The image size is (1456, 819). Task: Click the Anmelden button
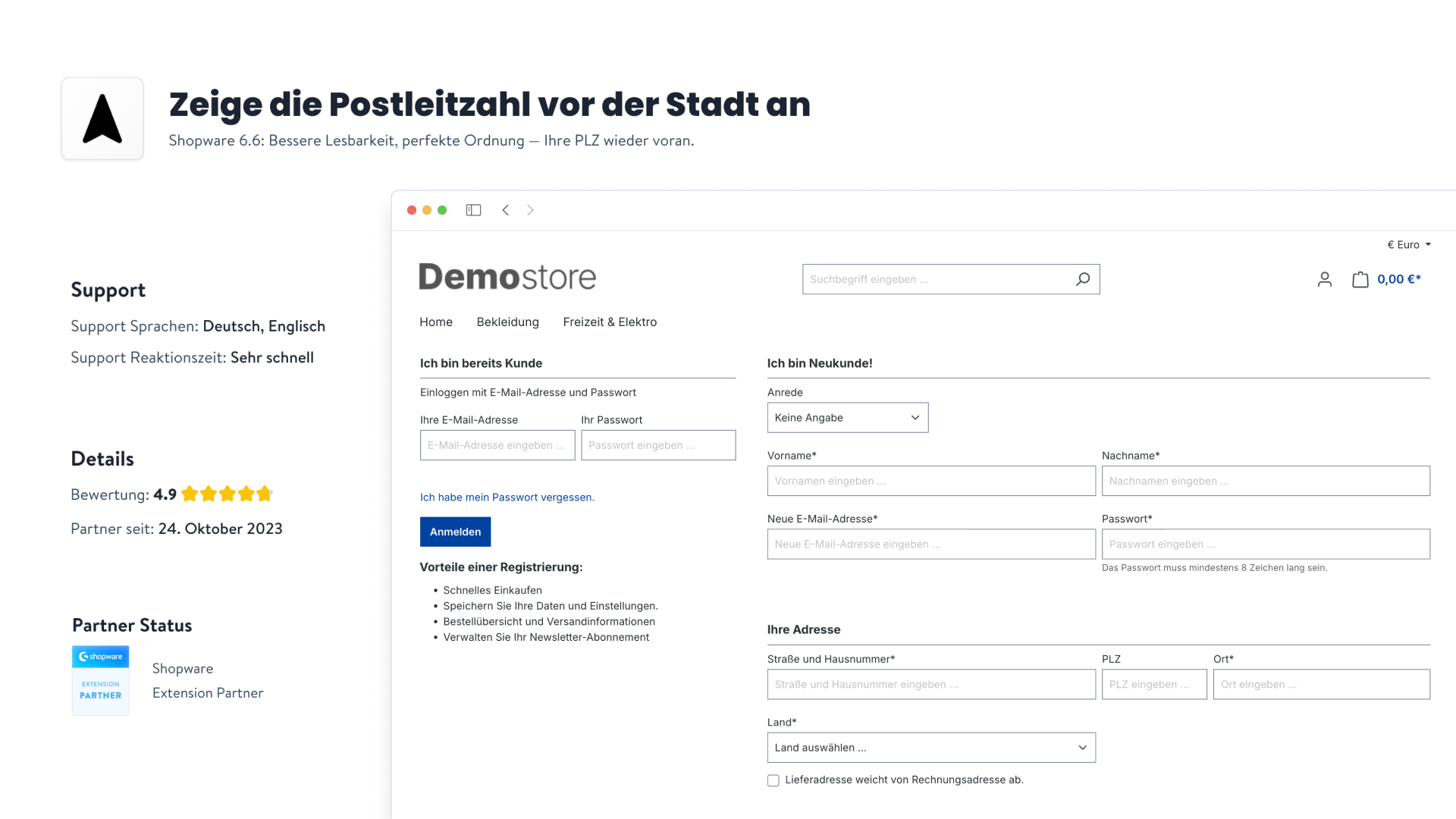pos(455,532)
